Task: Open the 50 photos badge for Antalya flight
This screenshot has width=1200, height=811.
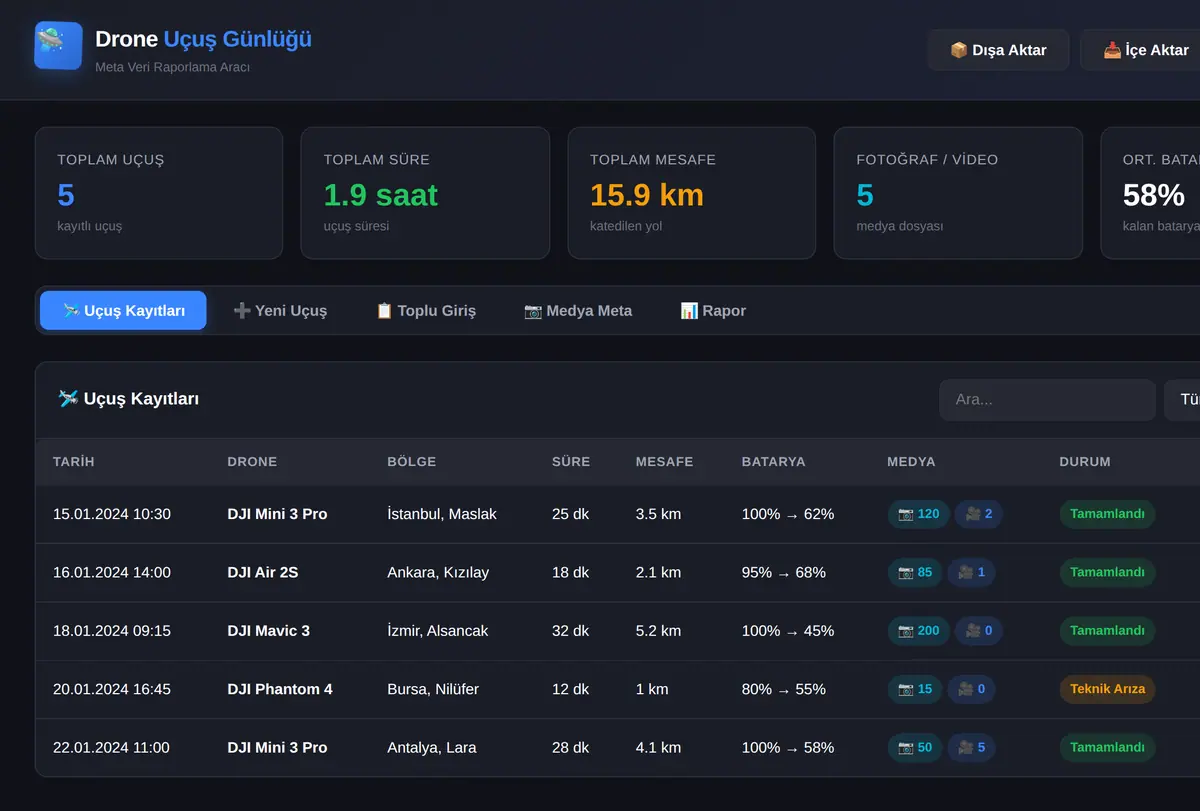Action: pyautogui.click(x=915, y=747)
